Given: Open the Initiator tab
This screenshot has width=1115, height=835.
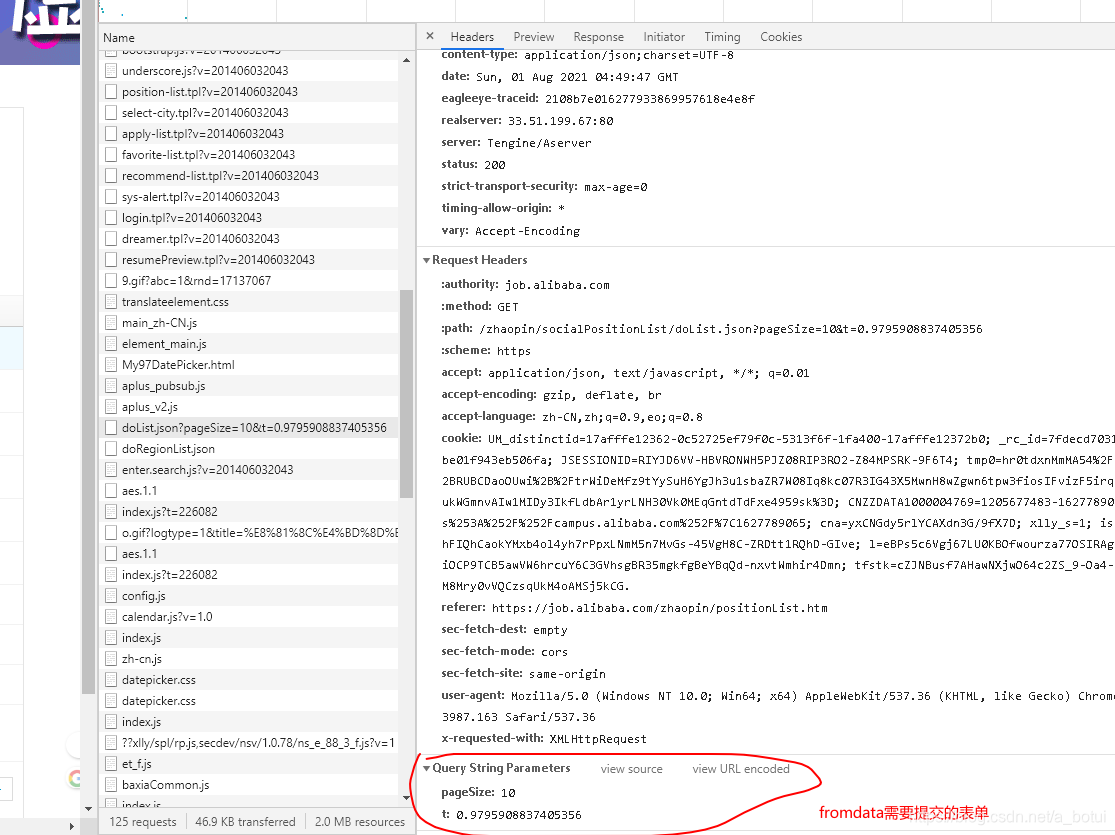Looking at the screenshot, I should point(663,37).
